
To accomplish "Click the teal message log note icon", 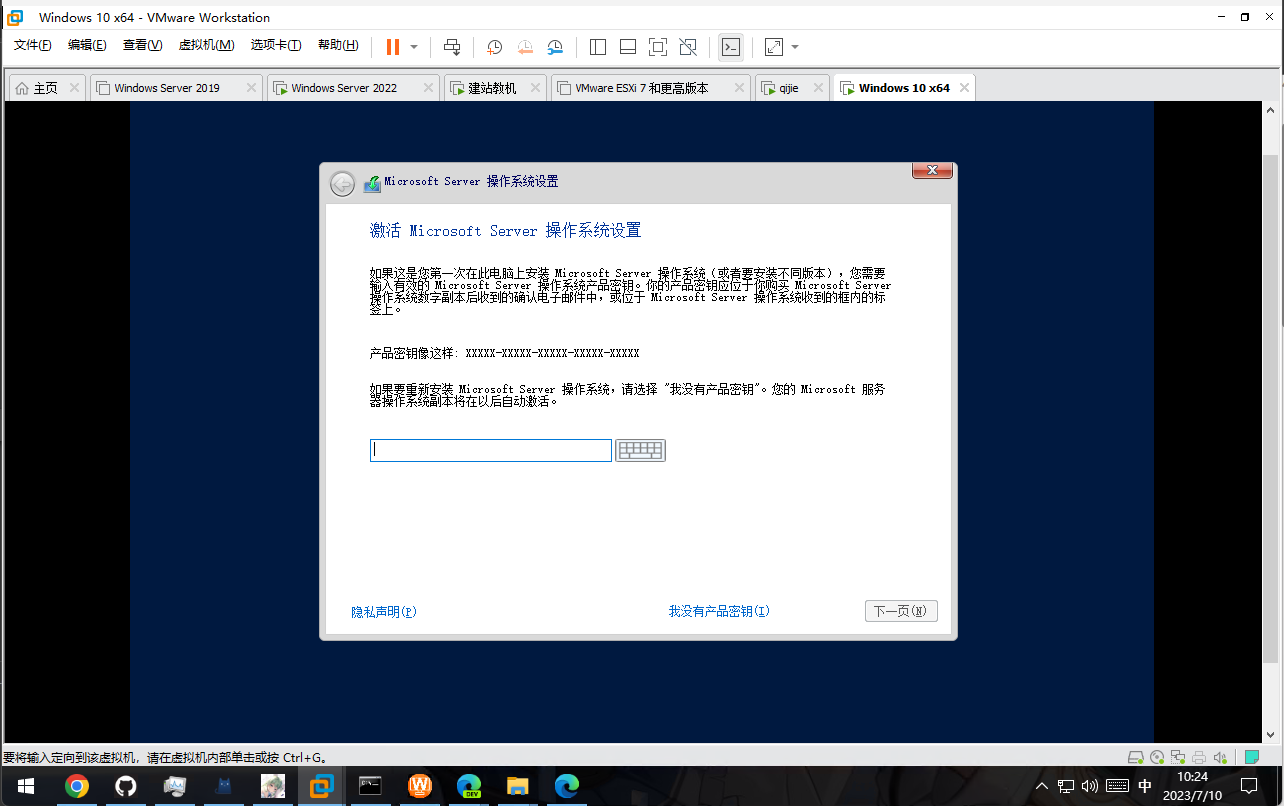I will (x=1252, y=757).
